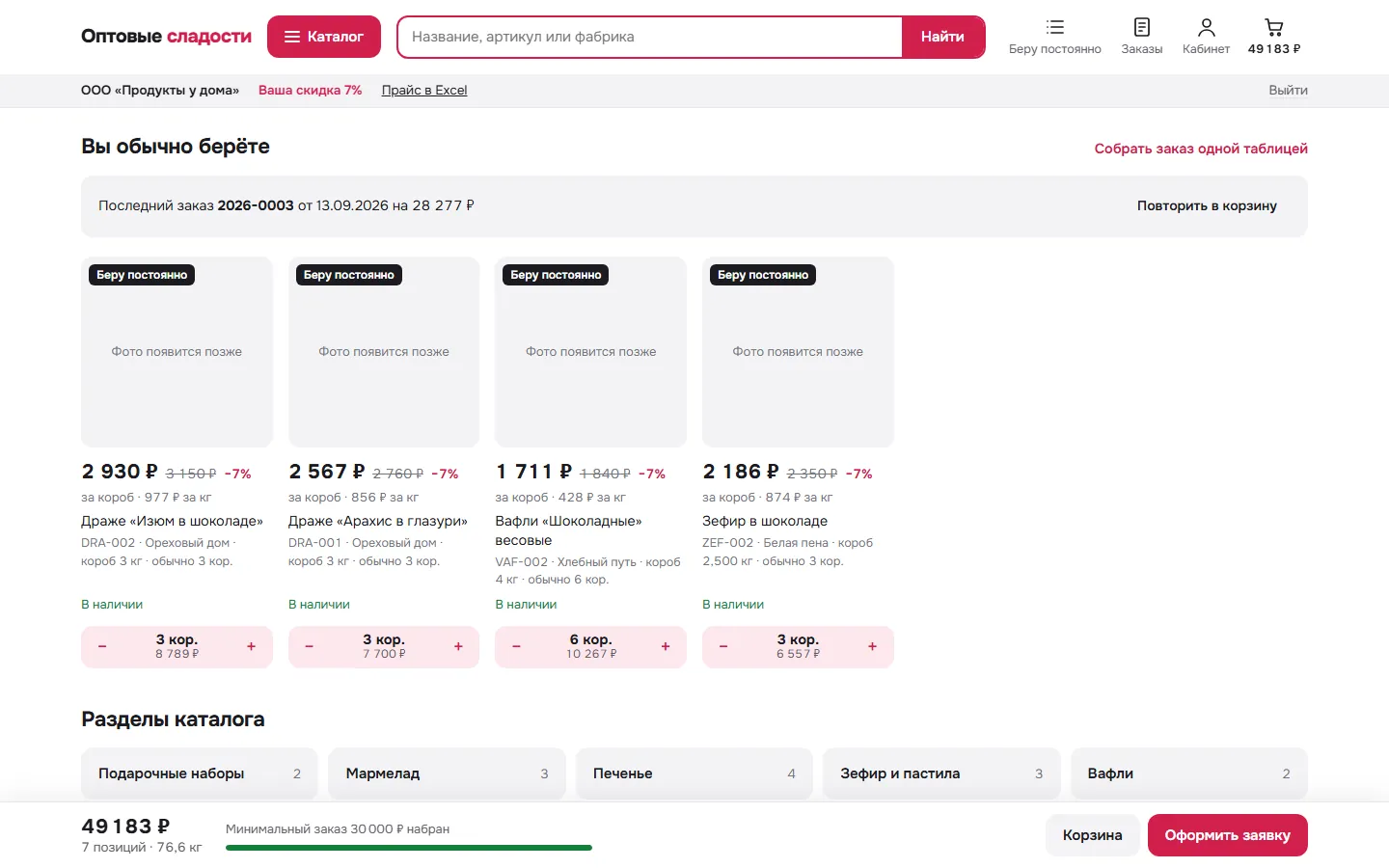Increase quantity of Вафли «Шоколадные» весовые
The image size is (1389, 868).
pos(666,646)
